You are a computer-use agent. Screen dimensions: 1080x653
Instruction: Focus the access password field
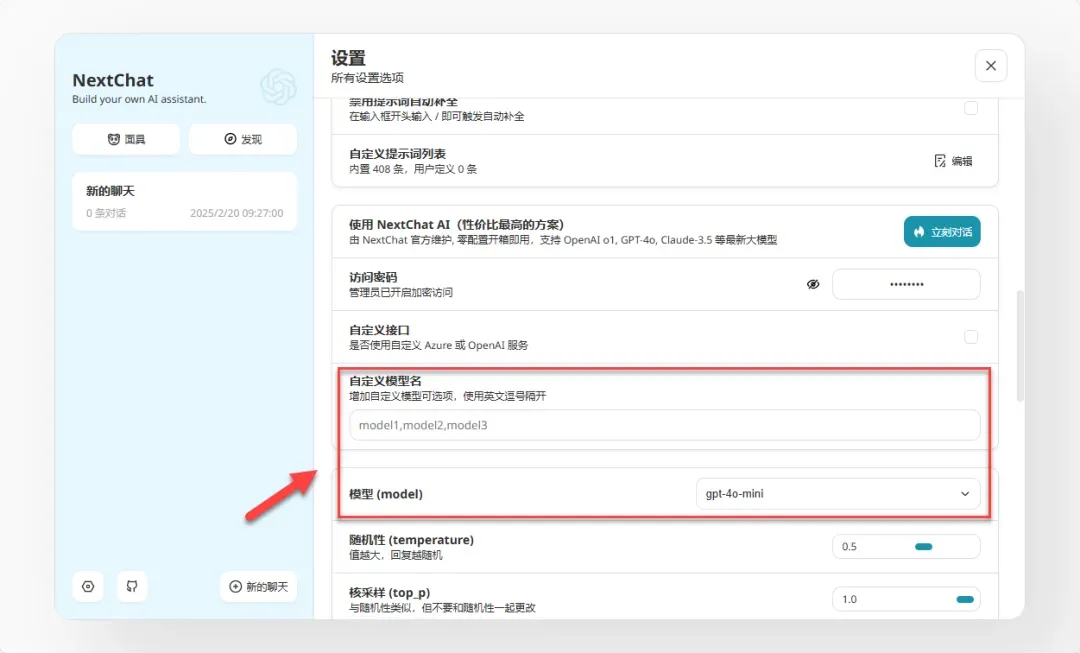point(906,284)
